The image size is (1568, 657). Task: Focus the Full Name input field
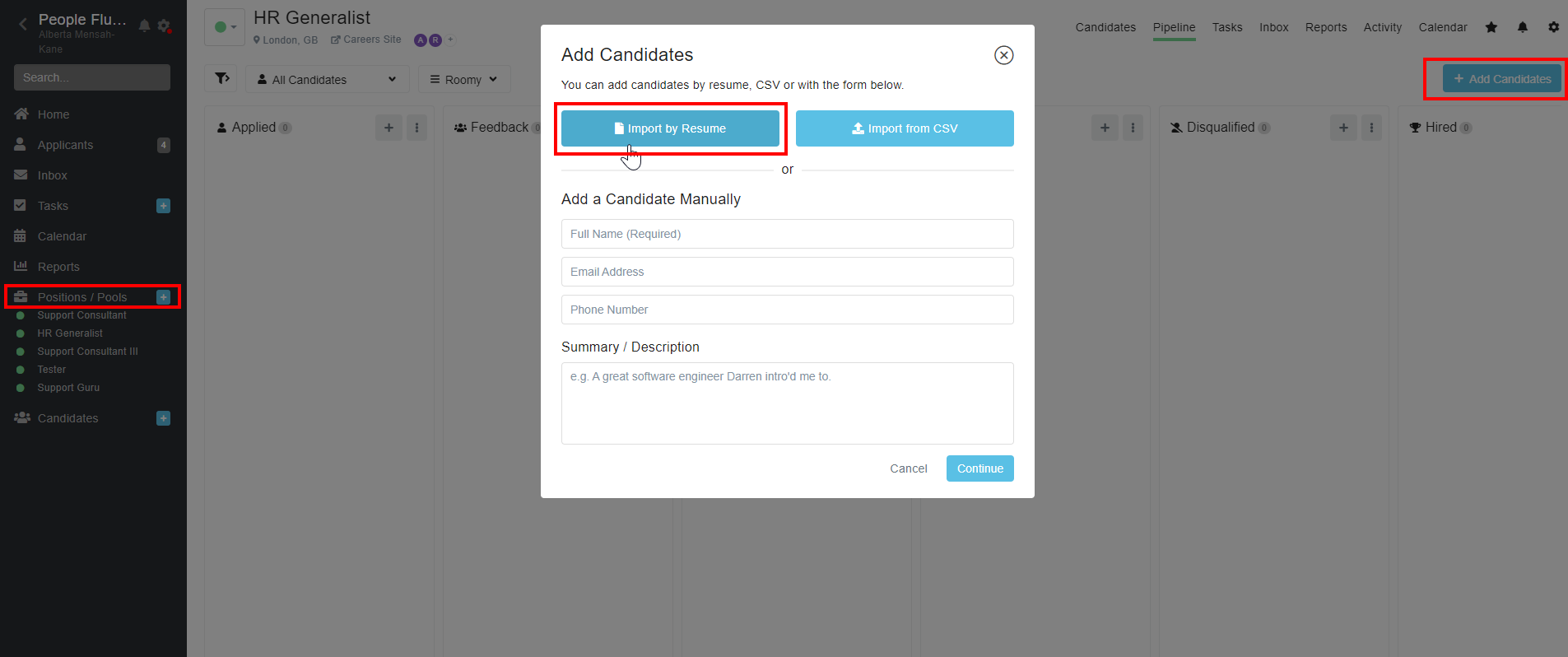[x=787, y=234]
